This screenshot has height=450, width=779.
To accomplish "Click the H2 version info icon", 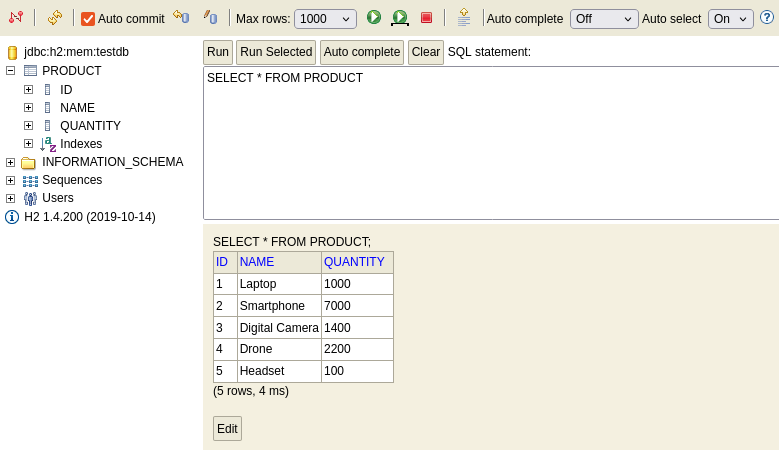I will pos(12,217).
